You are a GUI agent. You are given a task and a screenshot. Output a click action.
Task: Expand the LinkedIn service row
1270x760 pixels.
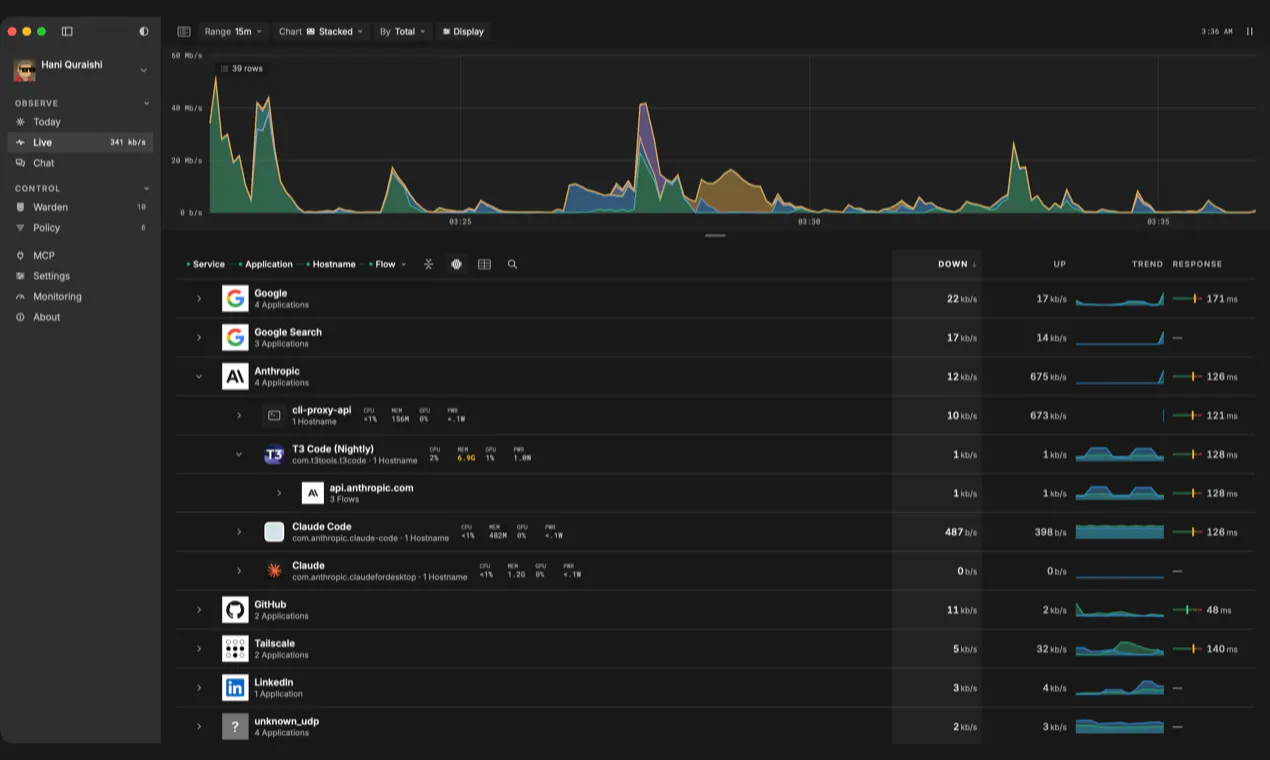coord(199,688)
